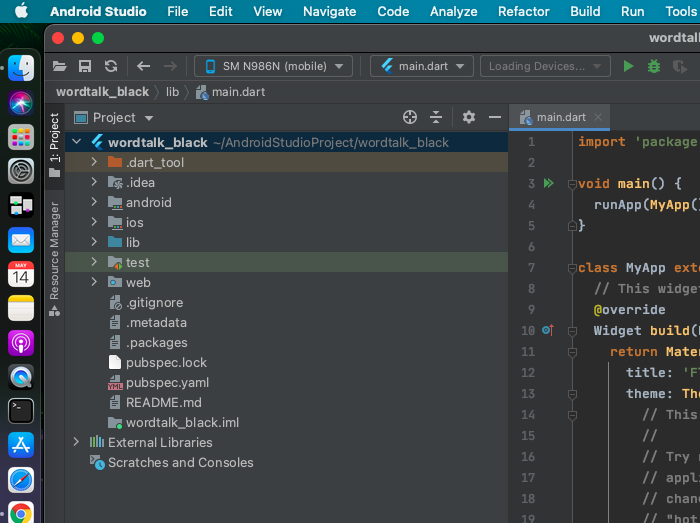
Task: Select README.md in the project tree
Action: click(x=163, y=403)
